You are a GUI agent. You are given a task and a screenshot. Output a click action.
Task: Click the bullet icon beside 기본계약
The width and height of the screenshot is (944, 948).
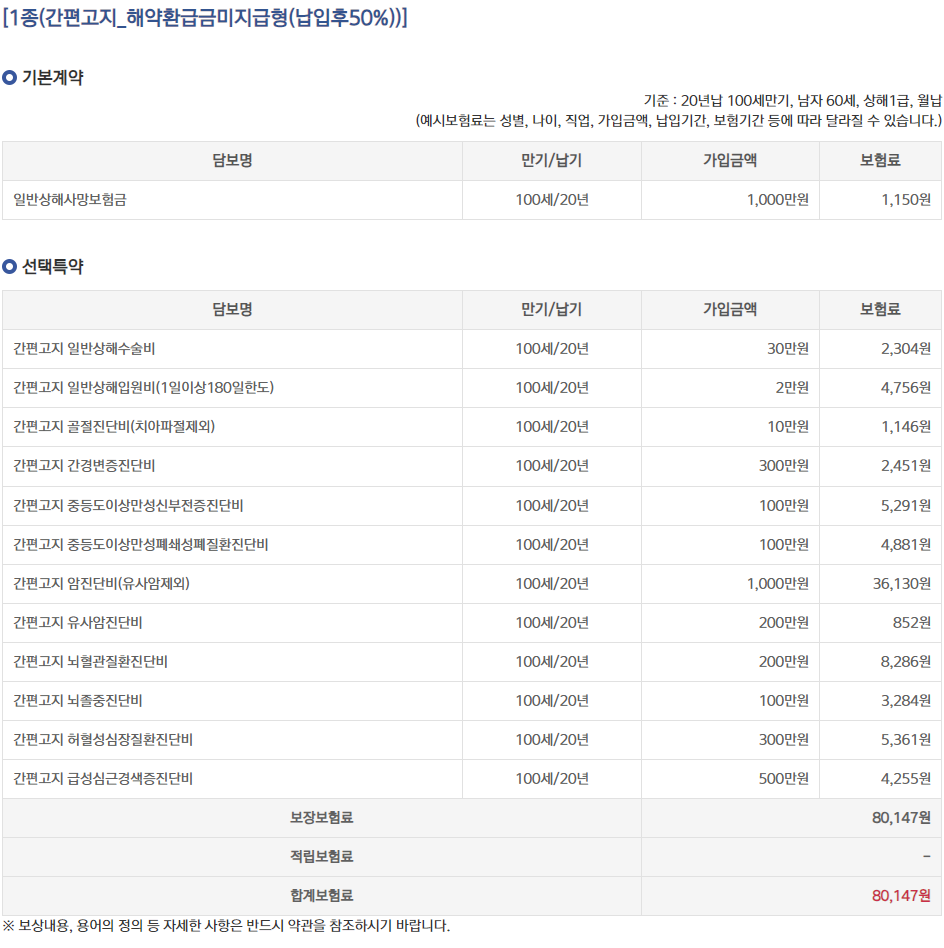click(x=9, y=77)
